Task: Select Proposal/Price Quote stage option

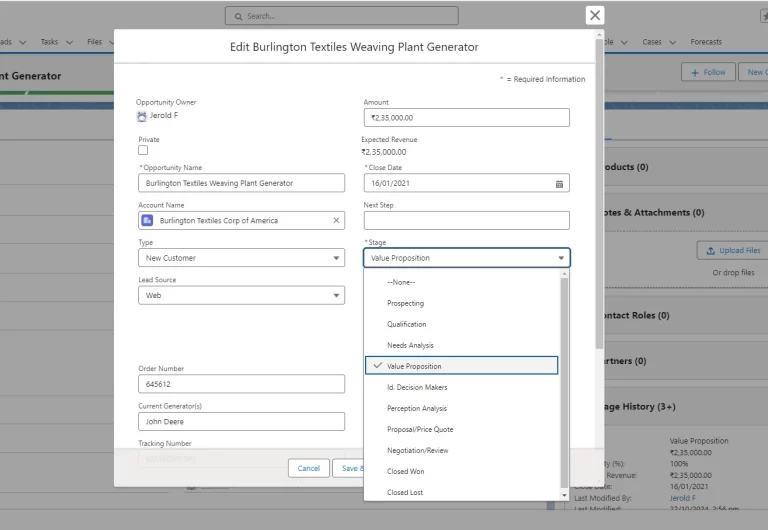Action: (x=461, y=430)
